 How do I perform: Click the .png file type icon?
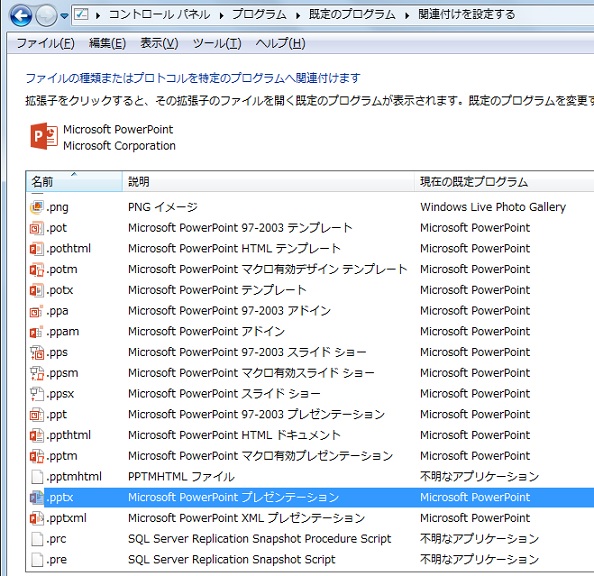pos(37,207)
